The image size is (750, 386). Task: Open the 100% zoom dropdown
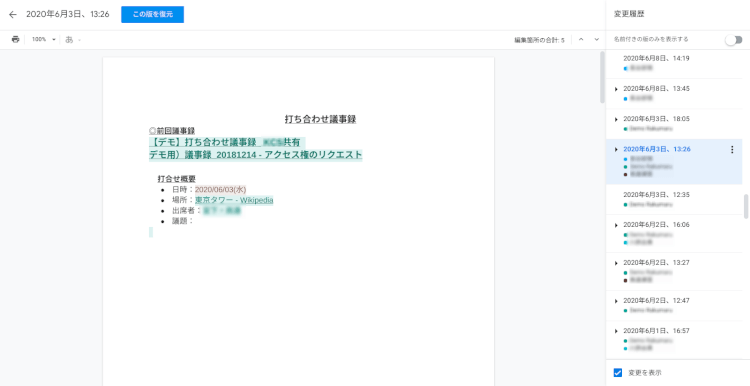[44, 40]
